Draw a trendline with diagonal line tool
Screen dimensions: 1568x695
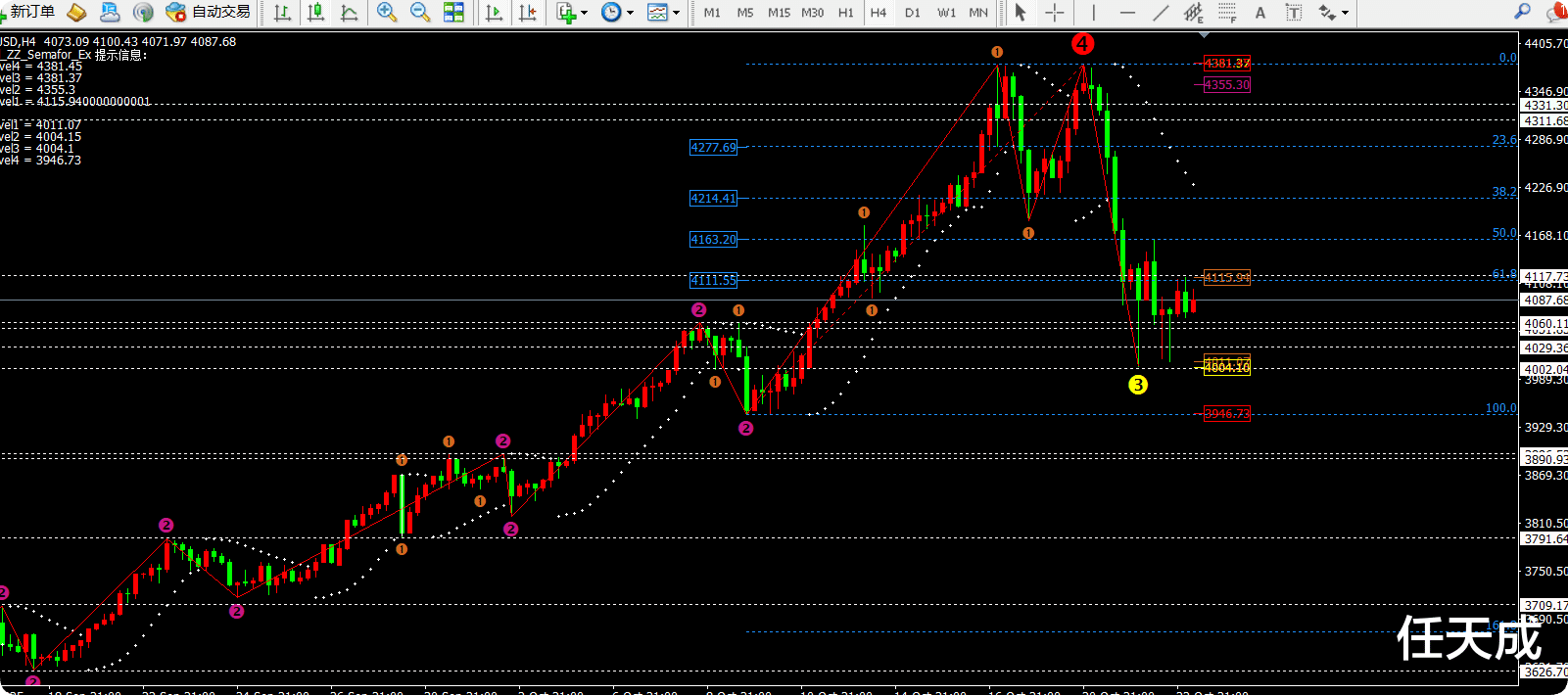click(x=1161, y=13)
